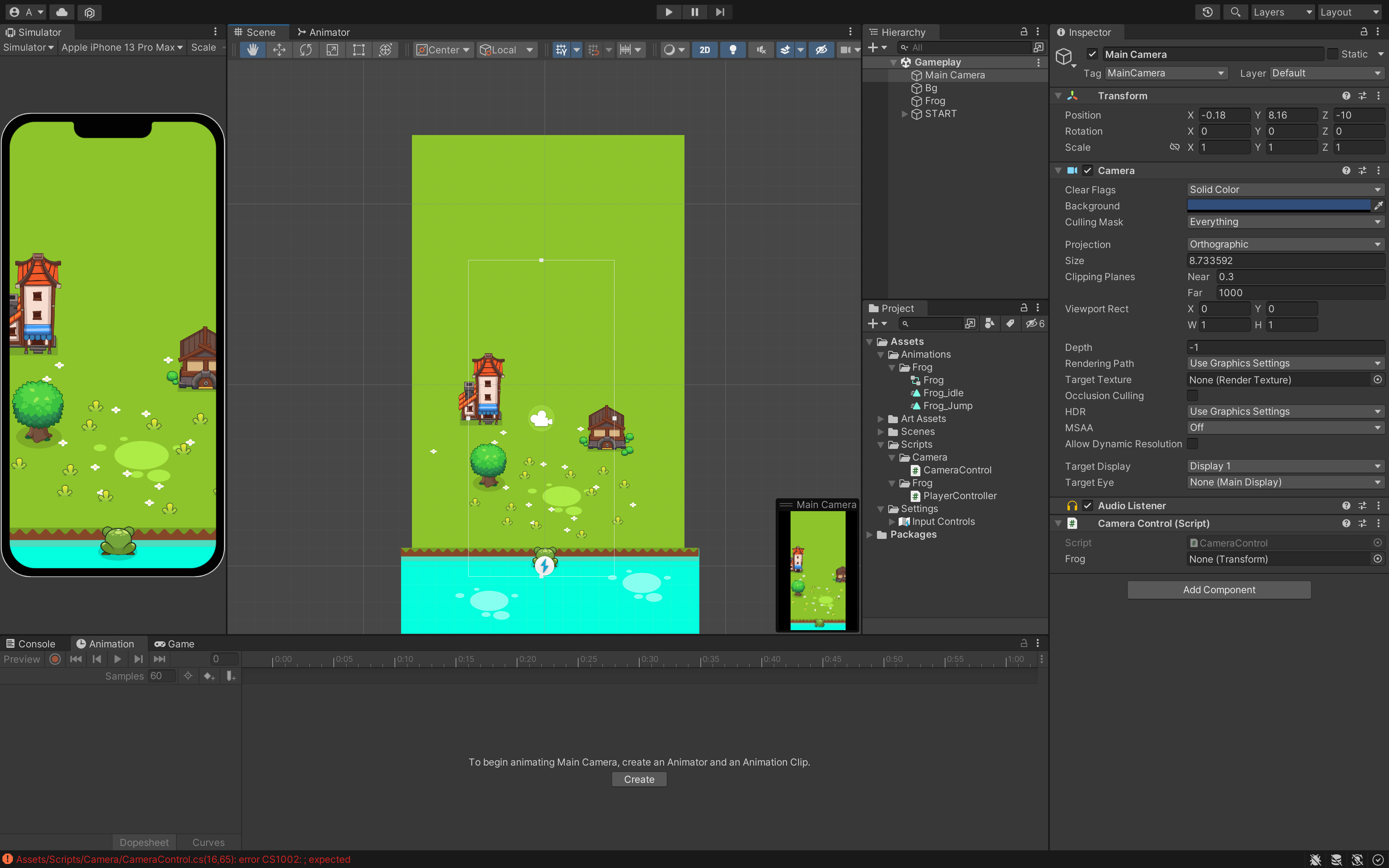Open global search magnifier icon
The image size is (1389, 868).
pyautogui.click(x=1236, y=12)
